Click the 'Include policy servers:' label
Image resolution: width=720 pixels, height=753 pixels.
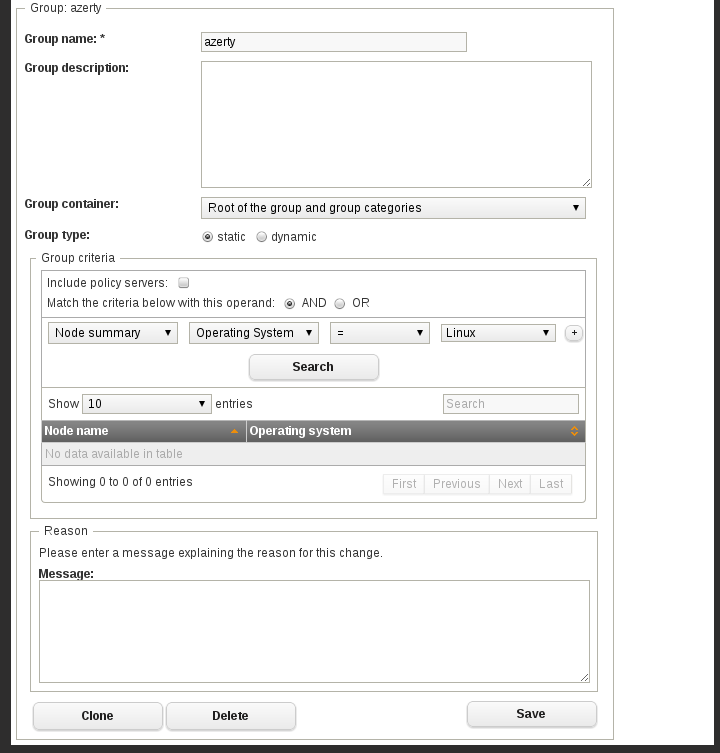107,283
